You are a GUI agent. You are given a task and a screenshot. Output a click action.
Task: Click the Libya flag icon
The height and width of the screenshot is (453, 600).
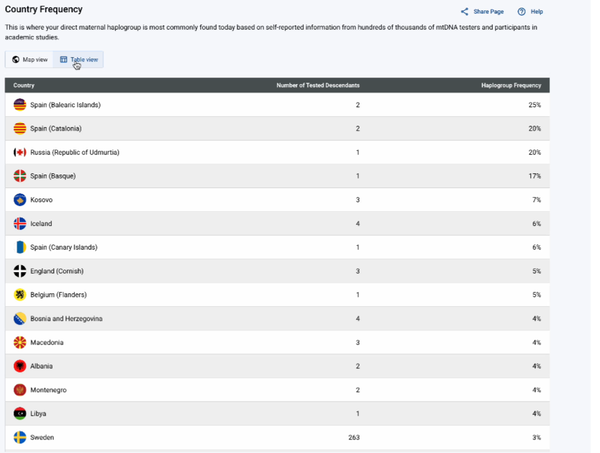(20, 413)
